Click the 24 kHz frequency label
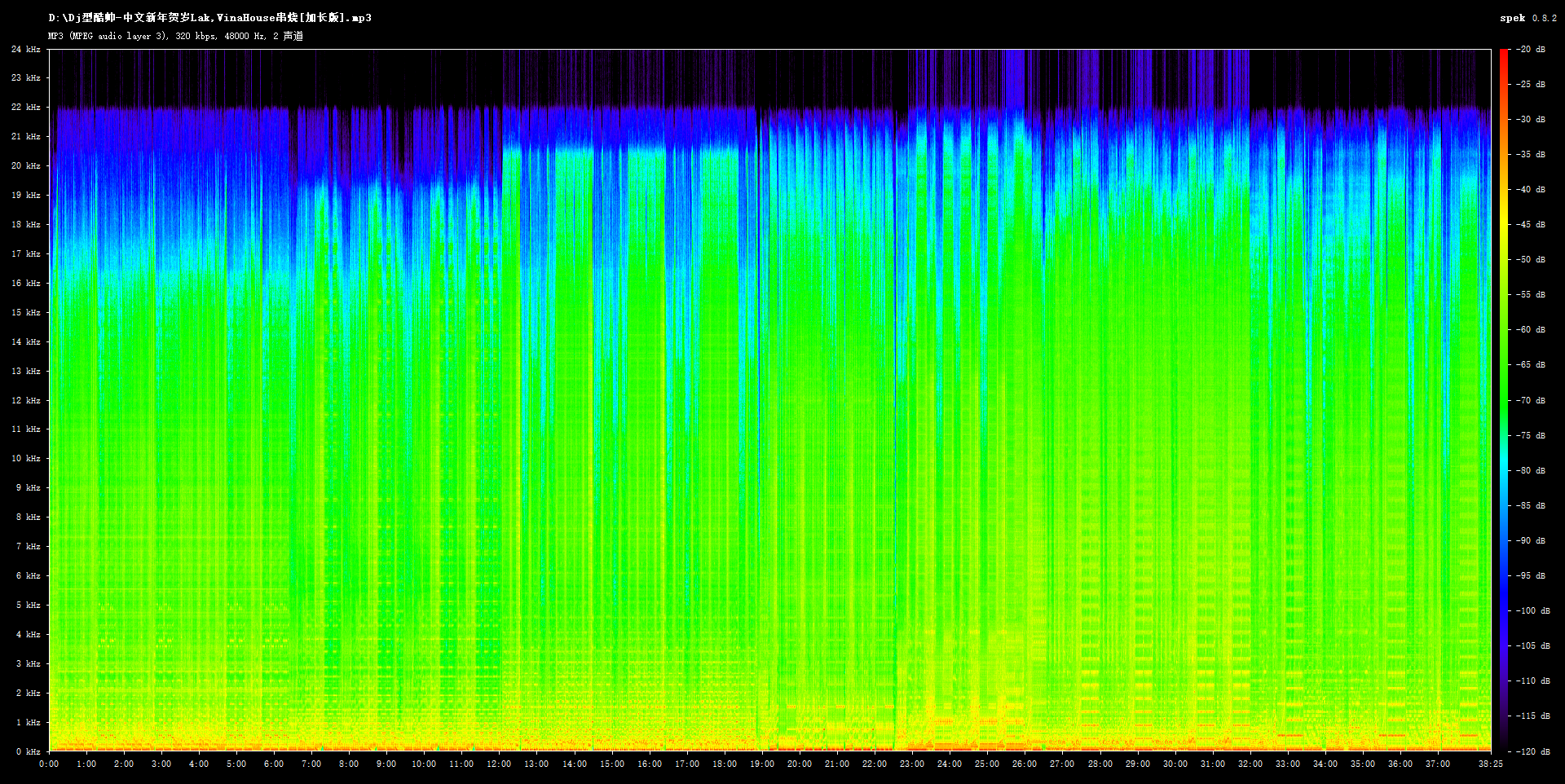Viewport: 1565px width, 784px height. [26, 50]
